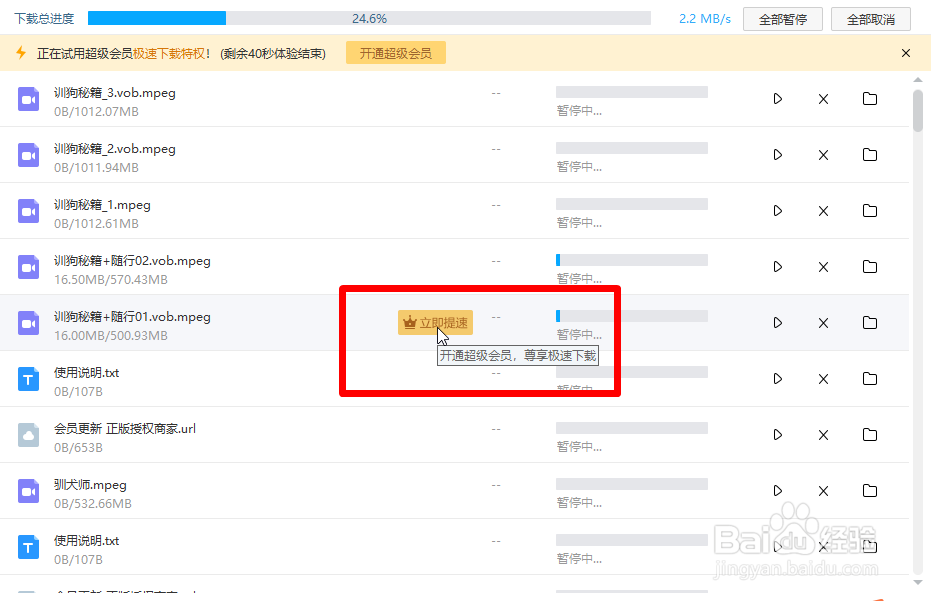Screen dimensions: 931x601
Task: Resume 使用说明.txt download above 会员更新 row
Action: coord(778,378)
